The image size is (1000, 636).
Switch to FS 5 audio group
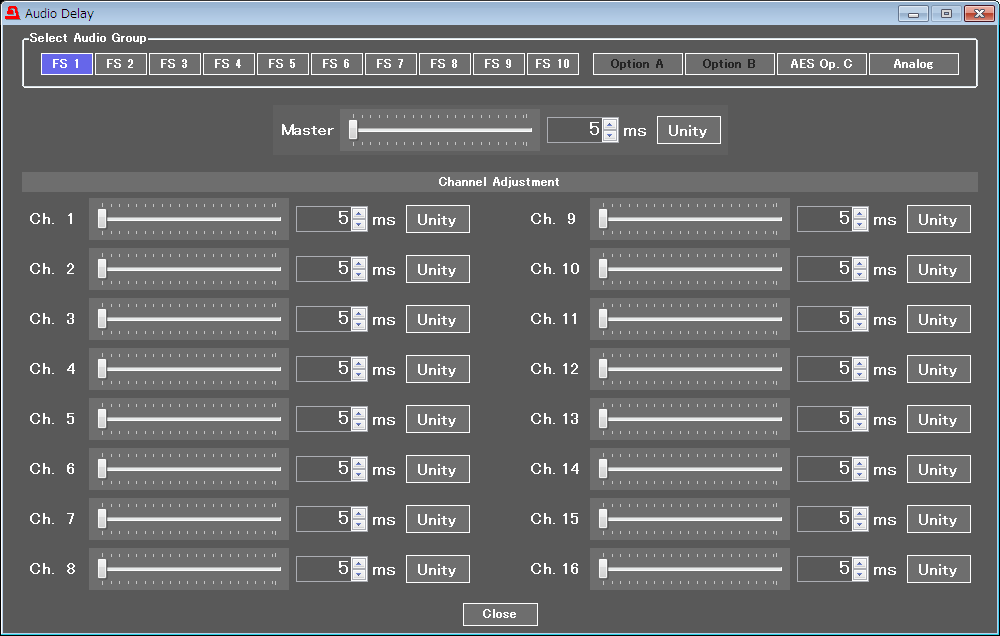(283, 64)
